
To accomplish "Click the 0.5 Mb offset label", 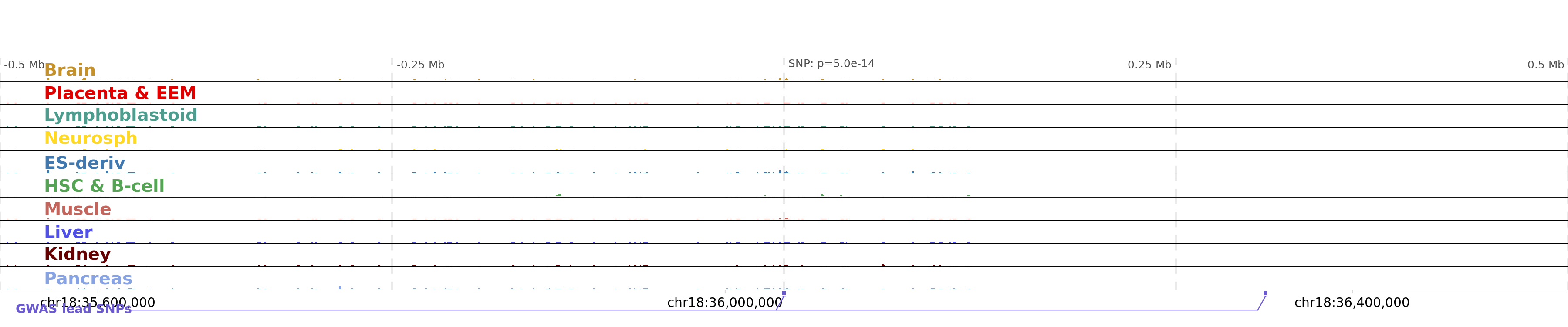I will (x=1545, y=65).
